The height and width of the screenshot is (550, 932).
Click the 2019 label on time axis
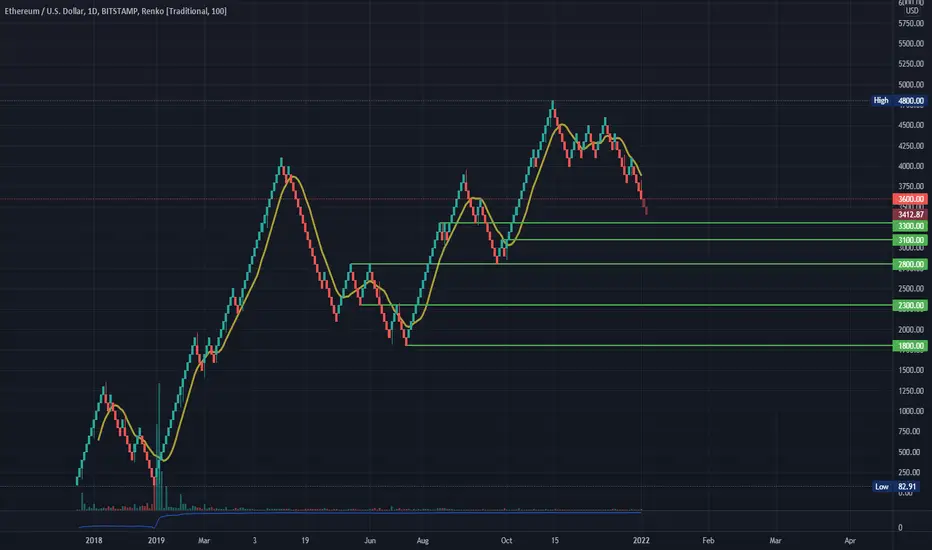[x=156, y=540]
